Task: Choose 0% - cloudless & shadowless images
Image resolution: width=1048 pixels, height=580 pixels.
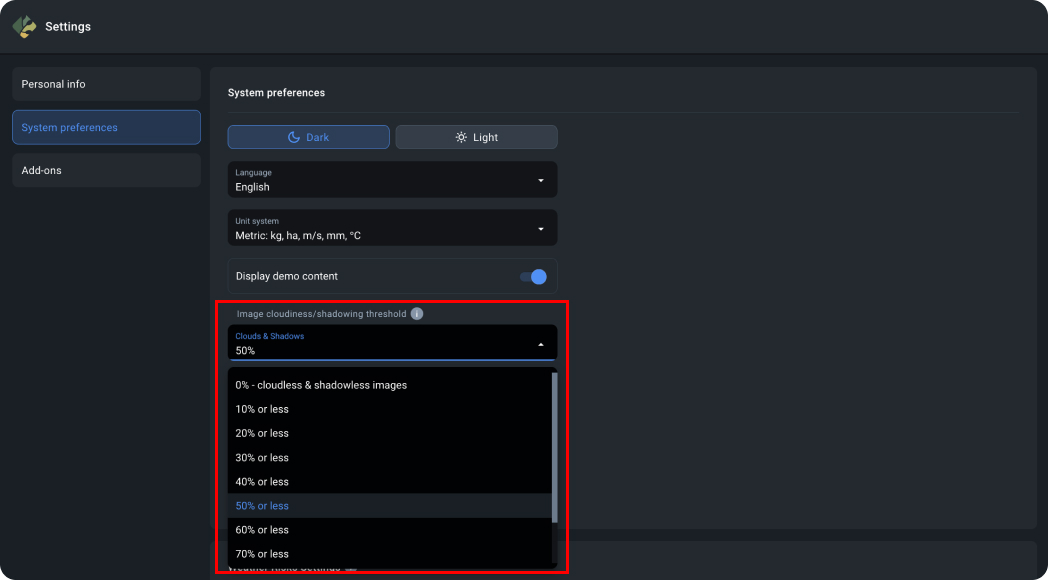Action: pyautogui.click(x=390, y=385)
